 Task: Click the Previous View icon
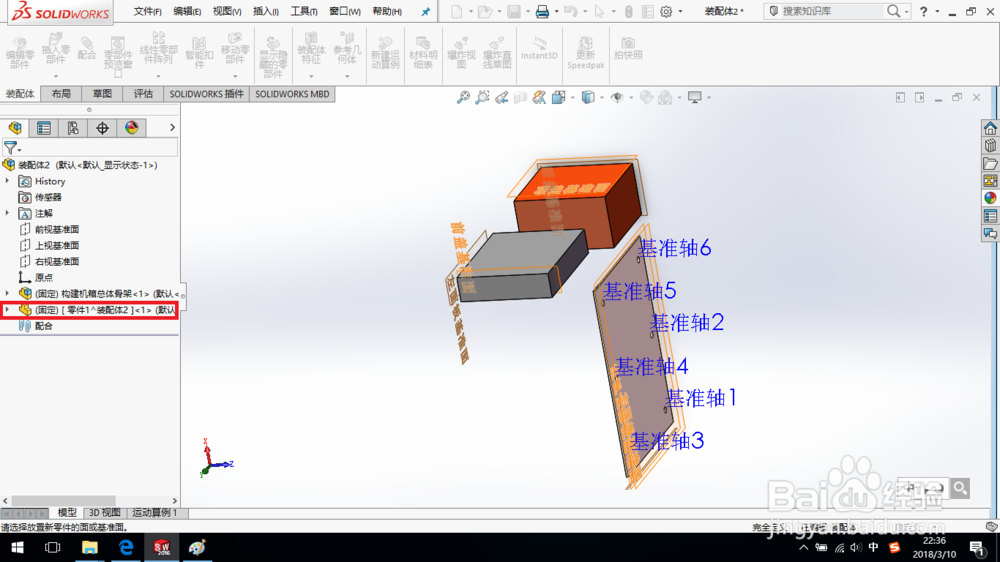[501, 98]
